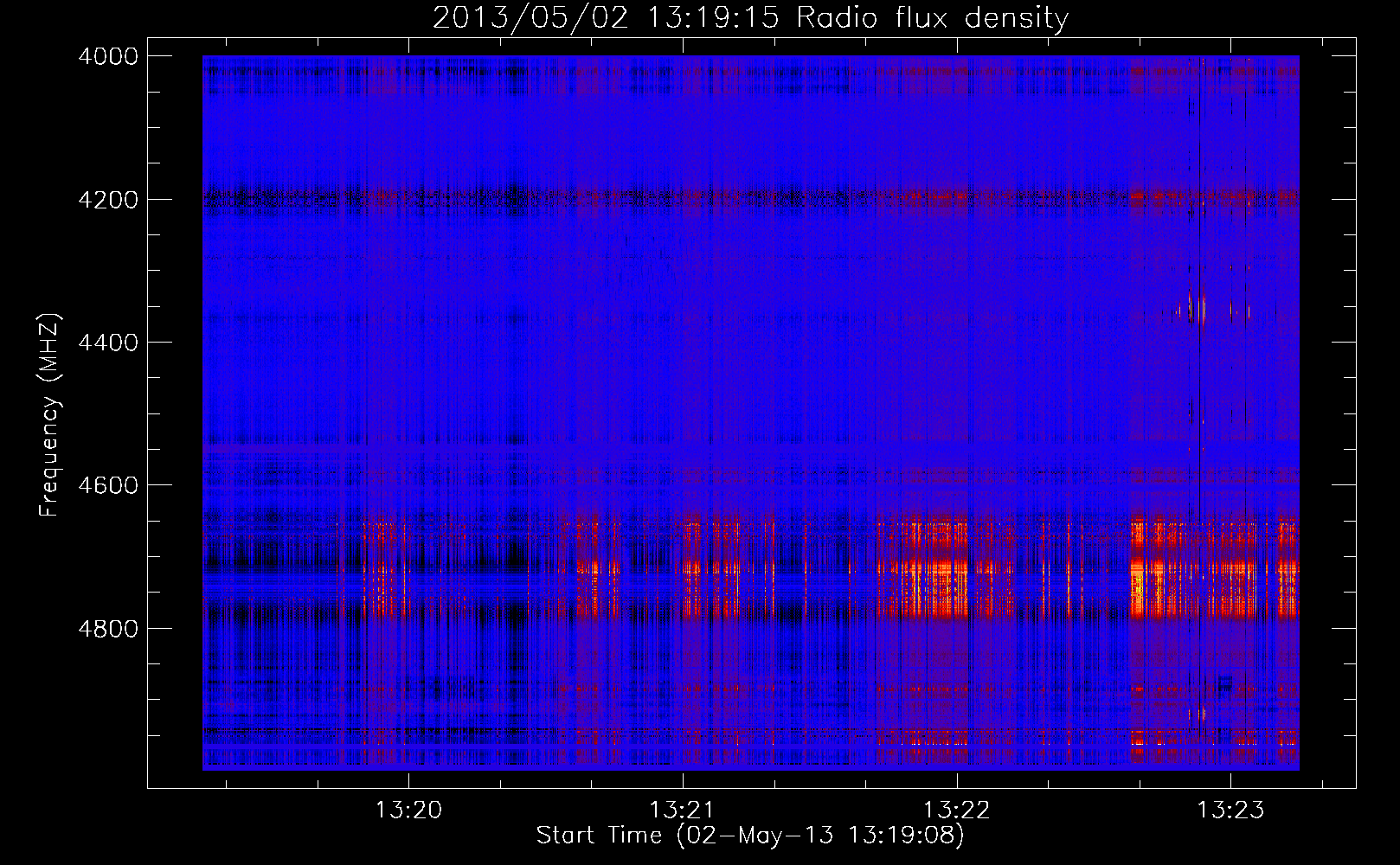Select the 4800 frequency tick label
This screenshot has height=865, width=1400.
click(108, 628)
